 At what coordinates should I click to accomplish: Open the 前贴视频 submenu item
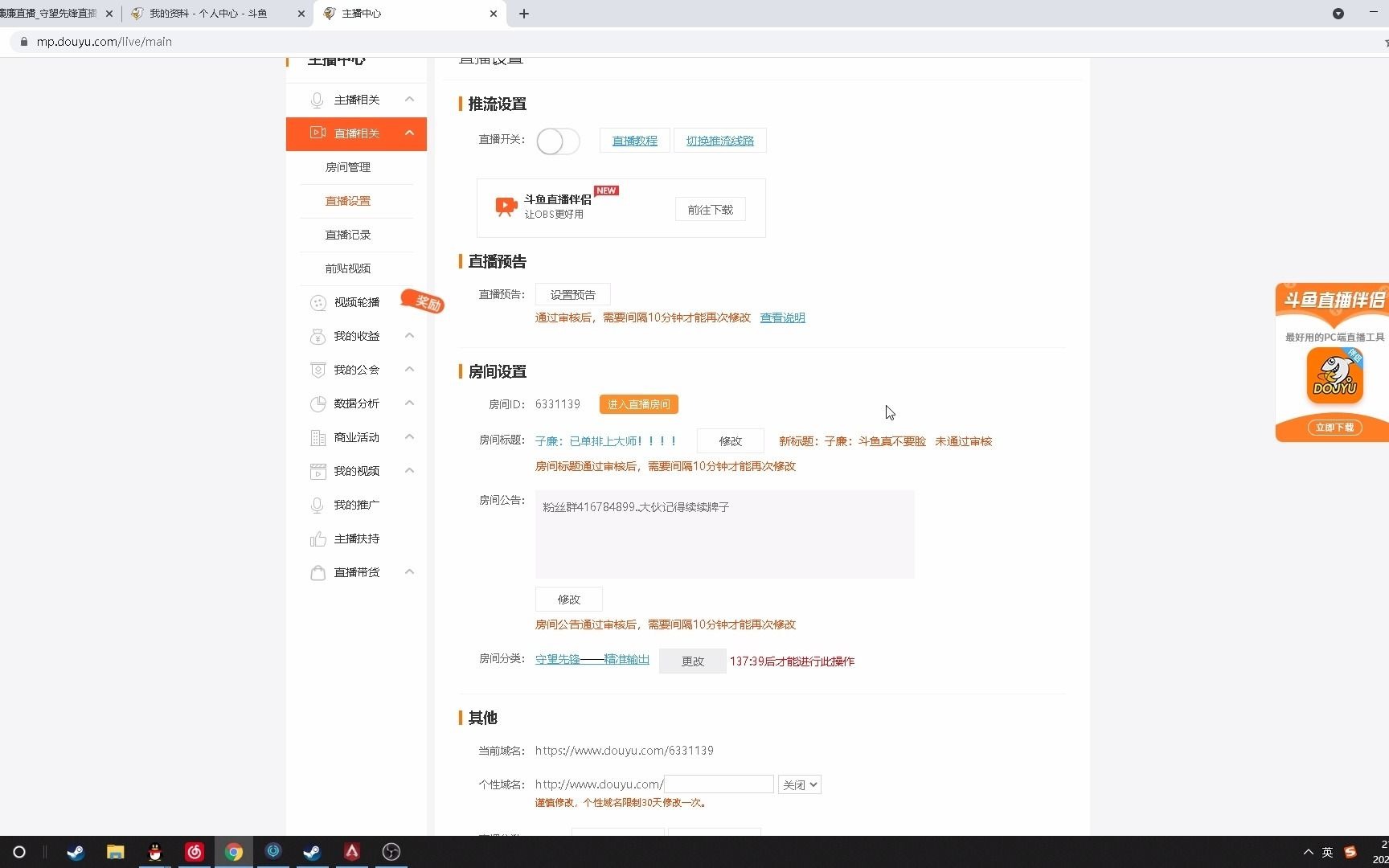[348, 268]
